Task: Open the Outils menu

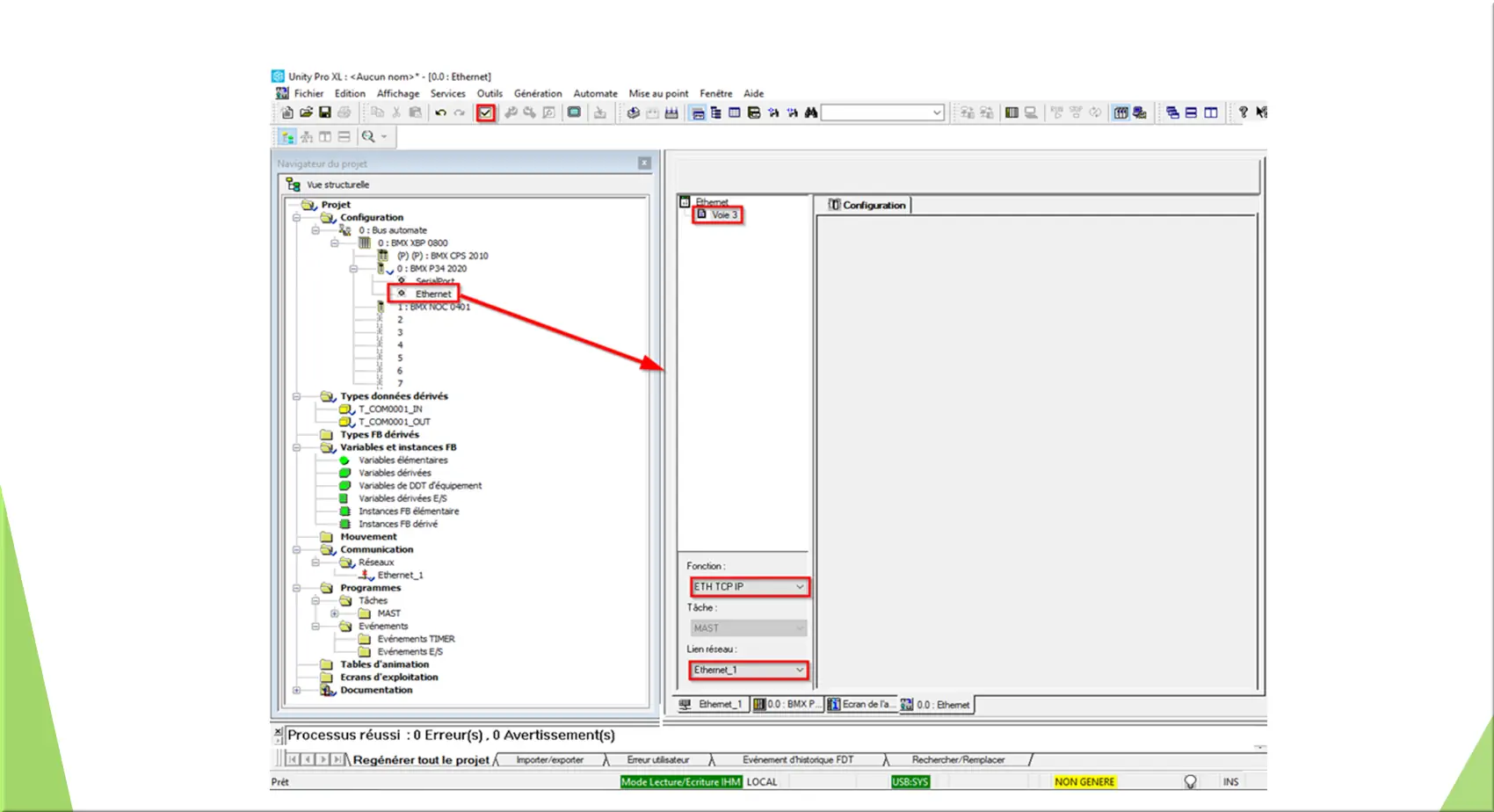Action: pyautogui.click(x=490, y=93)
